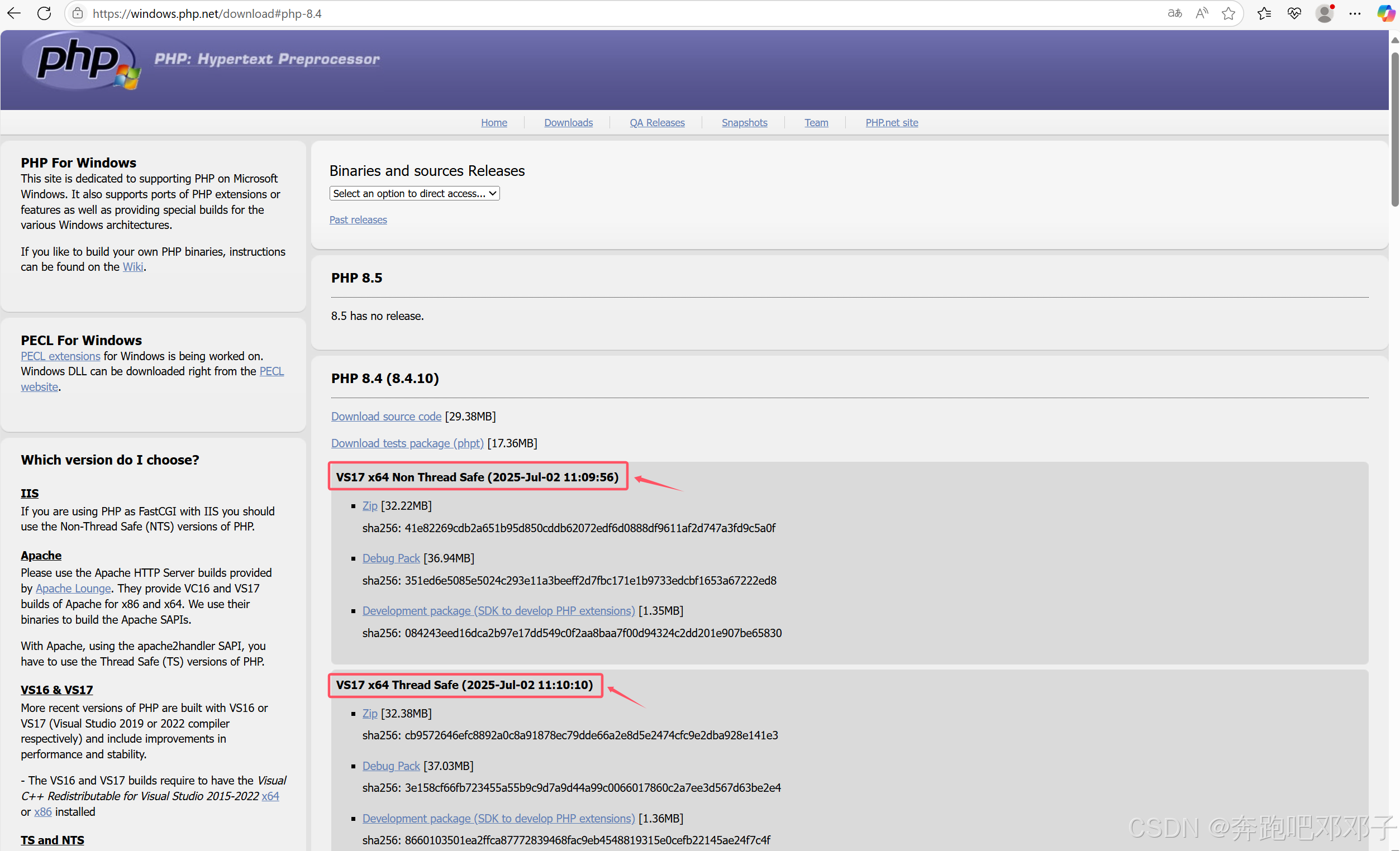
Task: Click the 'PHP 8.4 (8.4.10)' heading
Action: (385, 379)
